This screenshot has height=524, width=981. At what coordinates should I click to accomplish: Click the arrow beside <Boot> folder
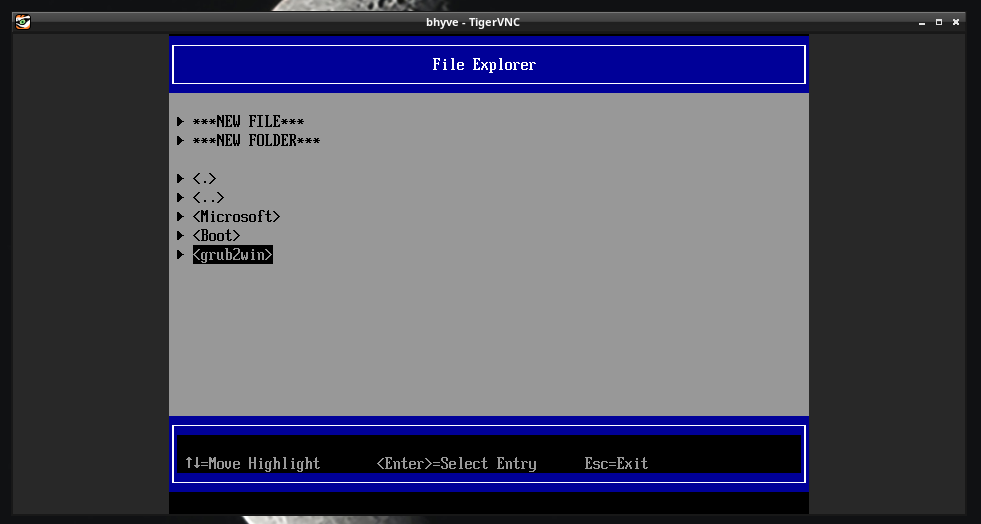[x=181, y=236]
